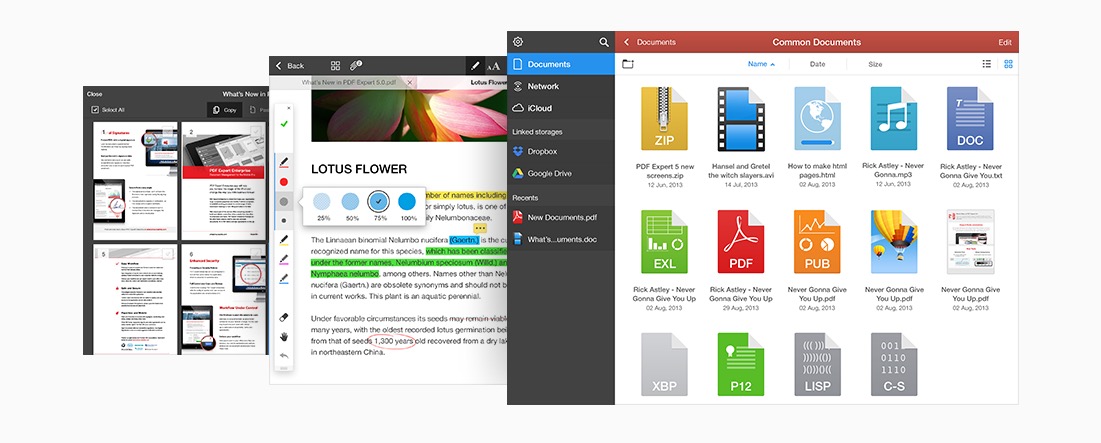Viewport: 1101px width, 443px height.
Task: Open attachments paperclip icon in PDF viewer
Action: [356, 65]
